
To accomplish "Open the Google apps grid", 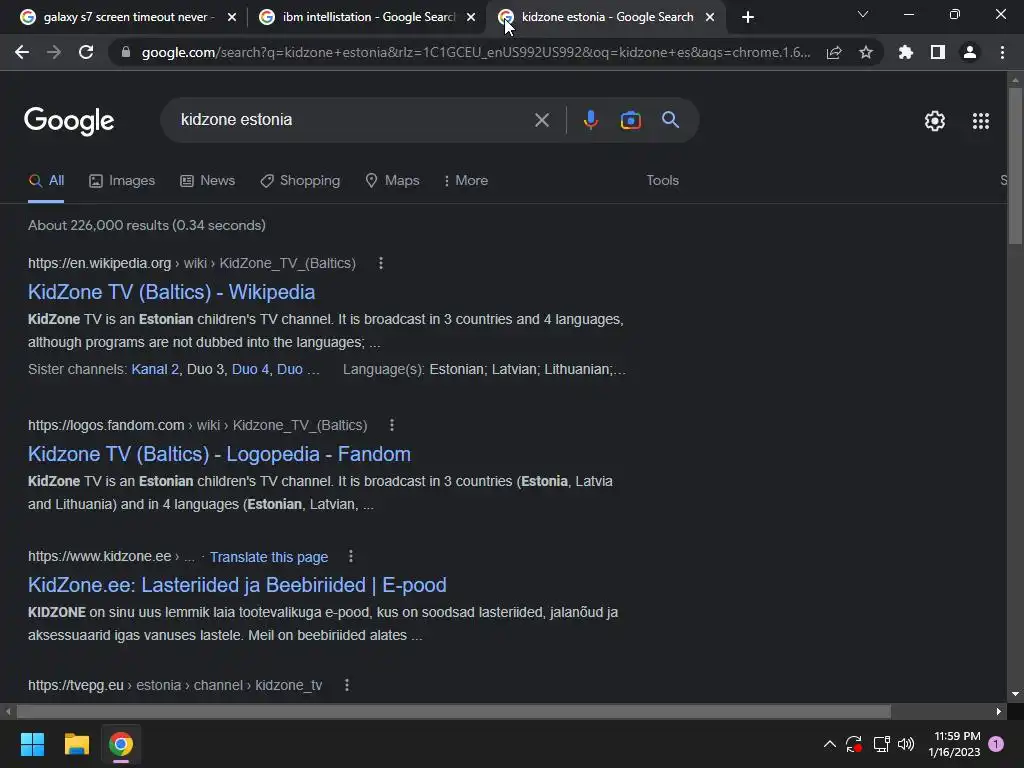I will pos(980,121).
